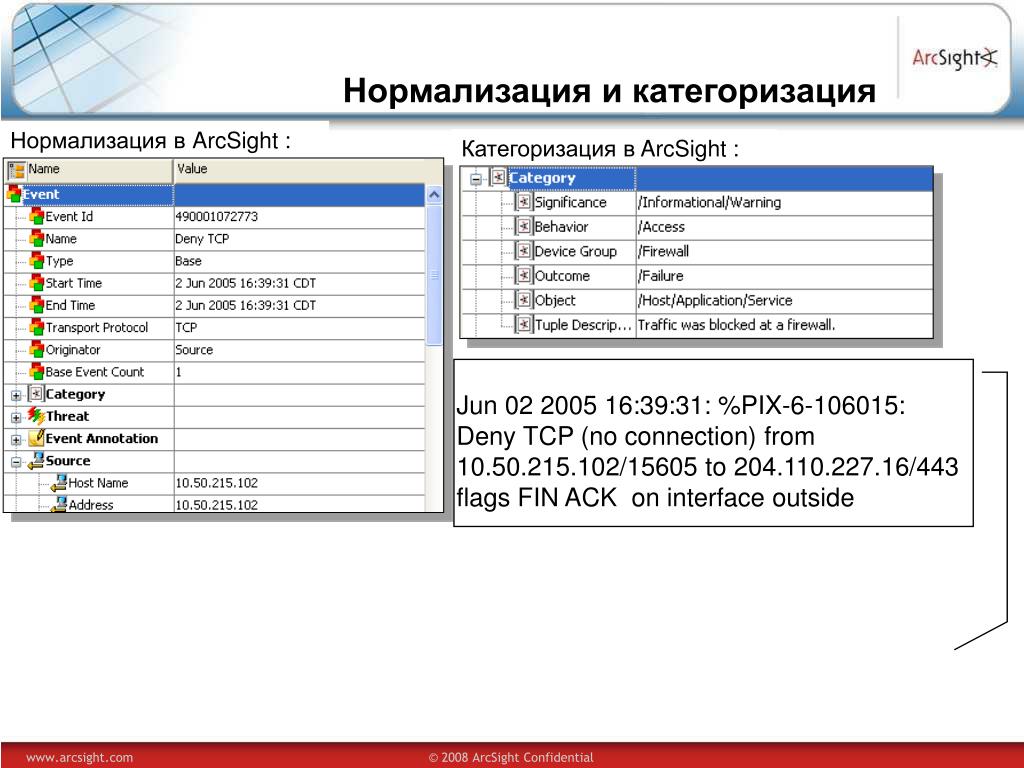The image size is (1024, 768).
Task: Click the Source node computer icon
Action: tap(36, 460)
